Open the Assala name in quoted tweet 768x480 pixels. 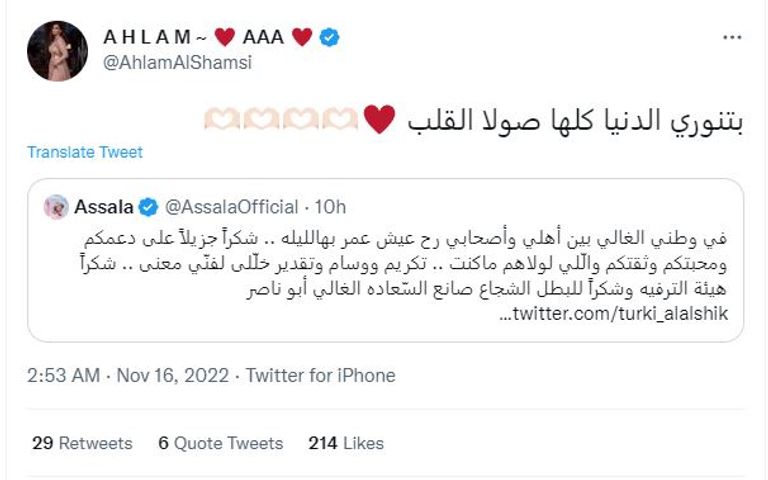pyautogui.click(x=104, y=207)
